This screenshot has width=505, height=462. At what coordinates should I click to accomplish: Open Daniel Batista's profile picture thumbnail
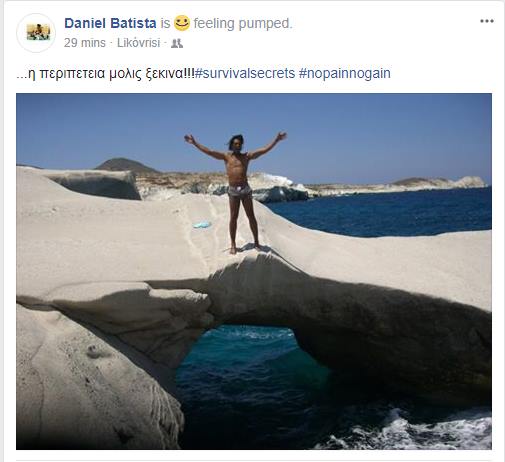[36, 33]
